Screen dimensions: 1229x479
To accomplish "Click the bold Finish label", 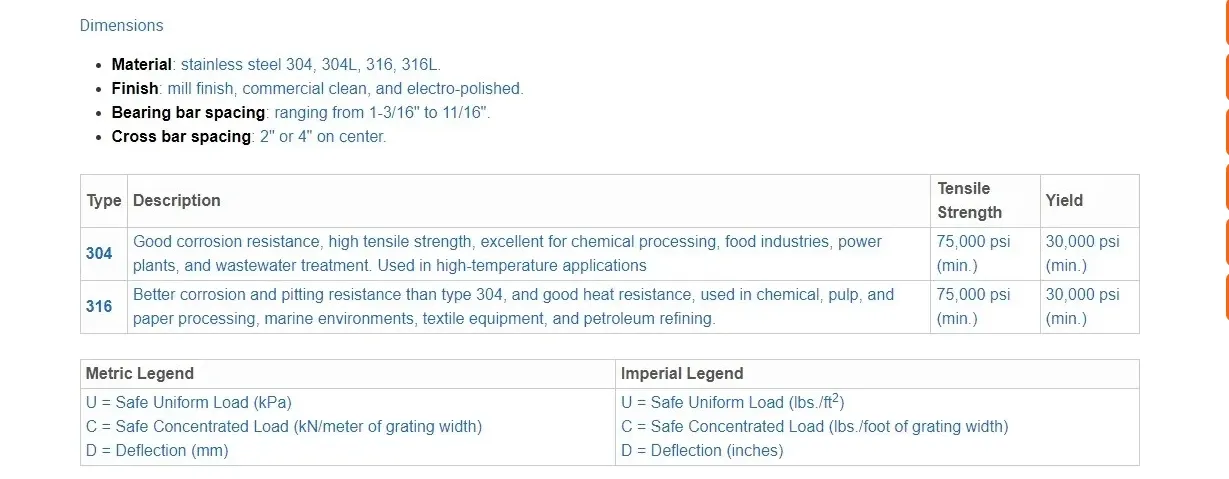I will tap(135, 88).
